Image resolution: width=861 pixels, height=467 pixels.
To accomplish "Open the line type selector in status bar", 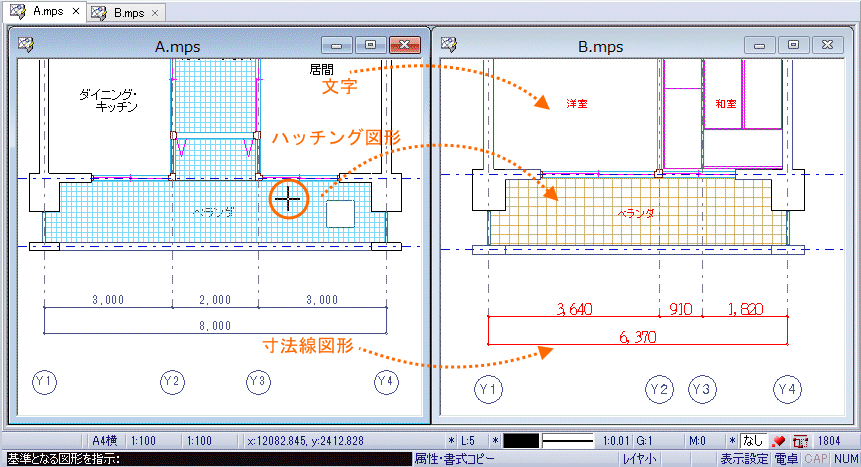I will tap(568, 441).
